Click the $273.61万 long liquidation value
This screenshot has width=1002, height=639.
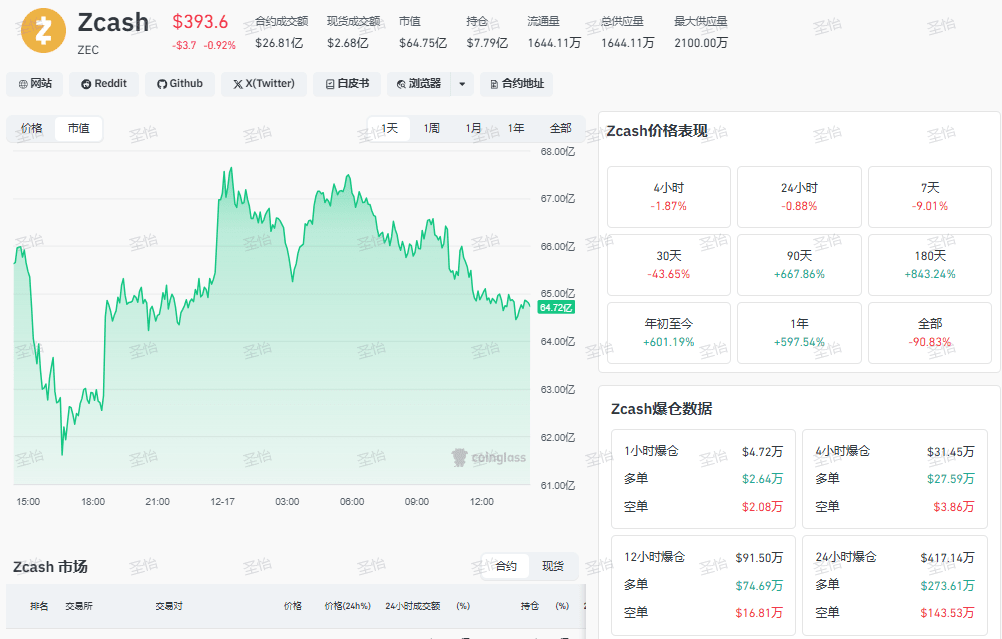(x=948, y=585)
